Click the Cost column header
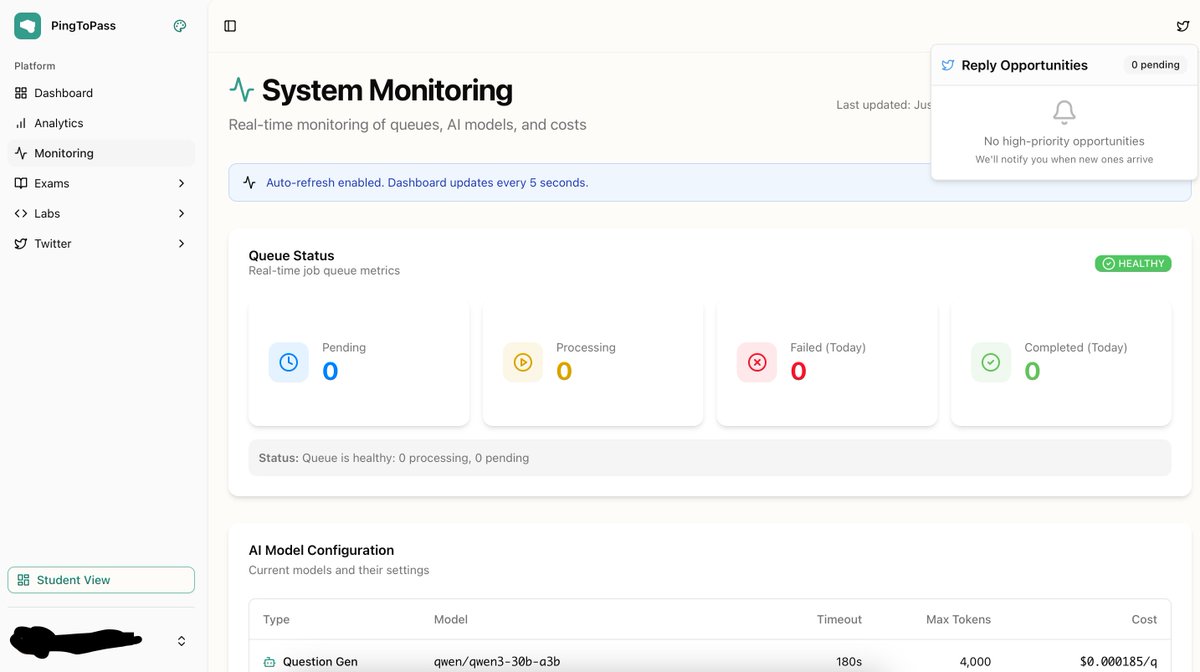1200x672 pixels. (1144, 620)
